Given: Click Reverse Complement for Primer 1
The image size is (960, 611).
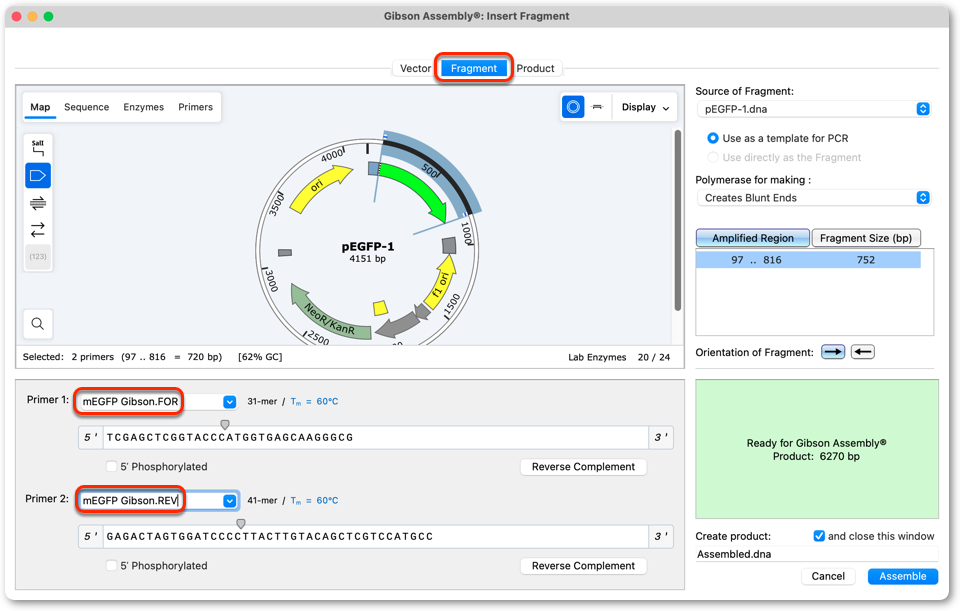Looking at the screenshot, I should tap(583, 467).
